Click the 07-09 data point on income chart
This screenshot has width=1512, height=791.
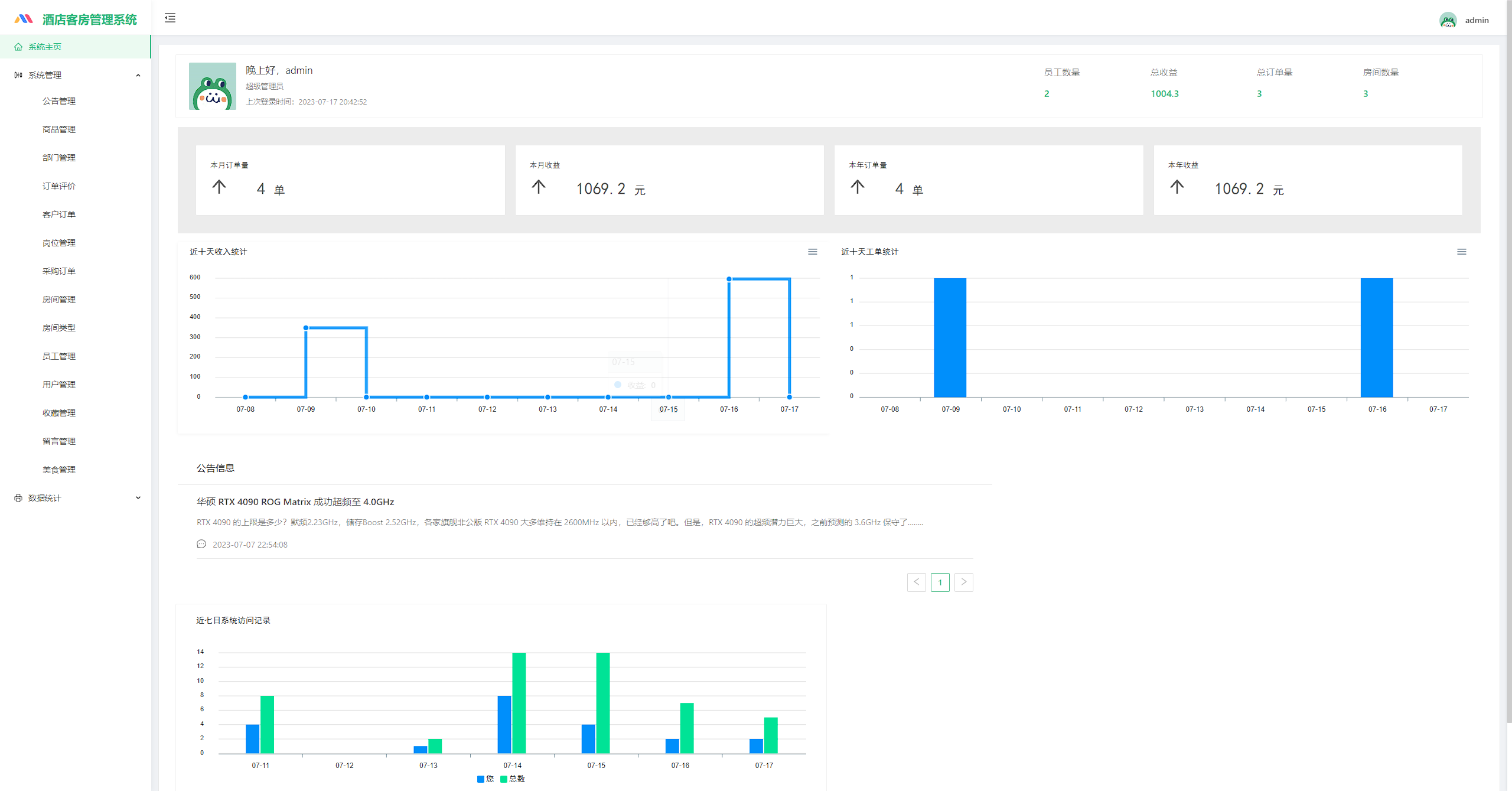coord(306,327)
